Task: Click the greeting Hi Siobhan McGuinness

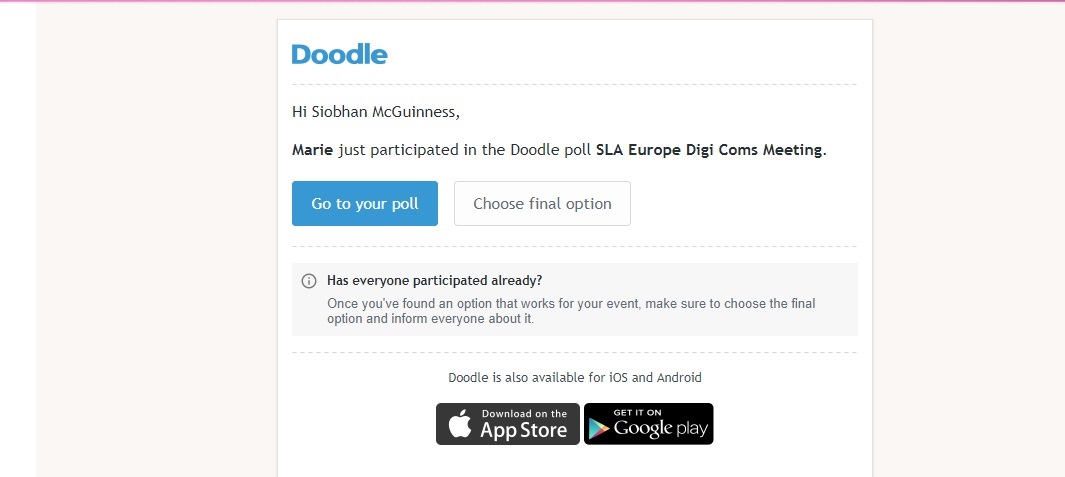Action: 375,112
